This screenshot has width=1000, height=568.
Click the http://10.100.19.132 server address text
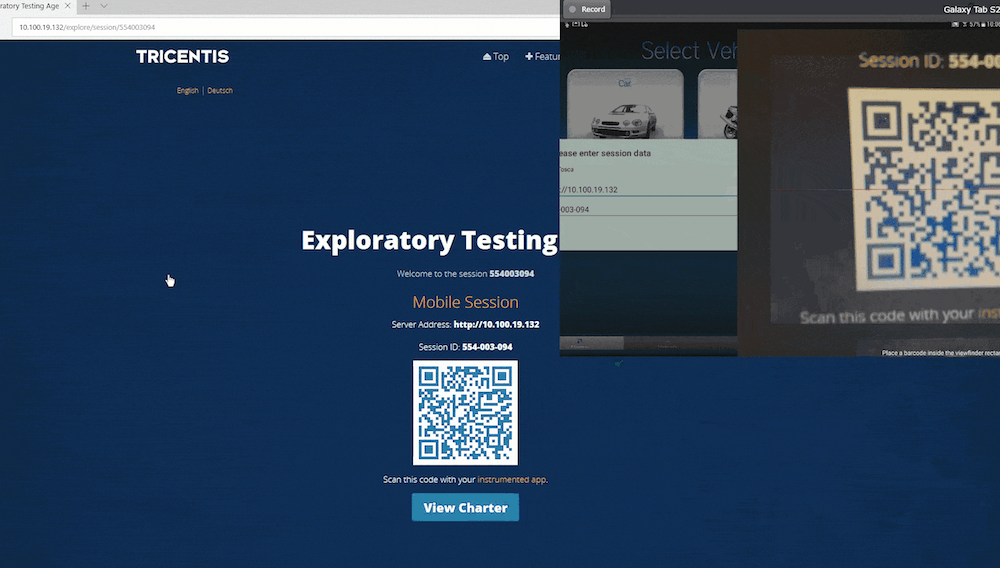pos(496,324)
